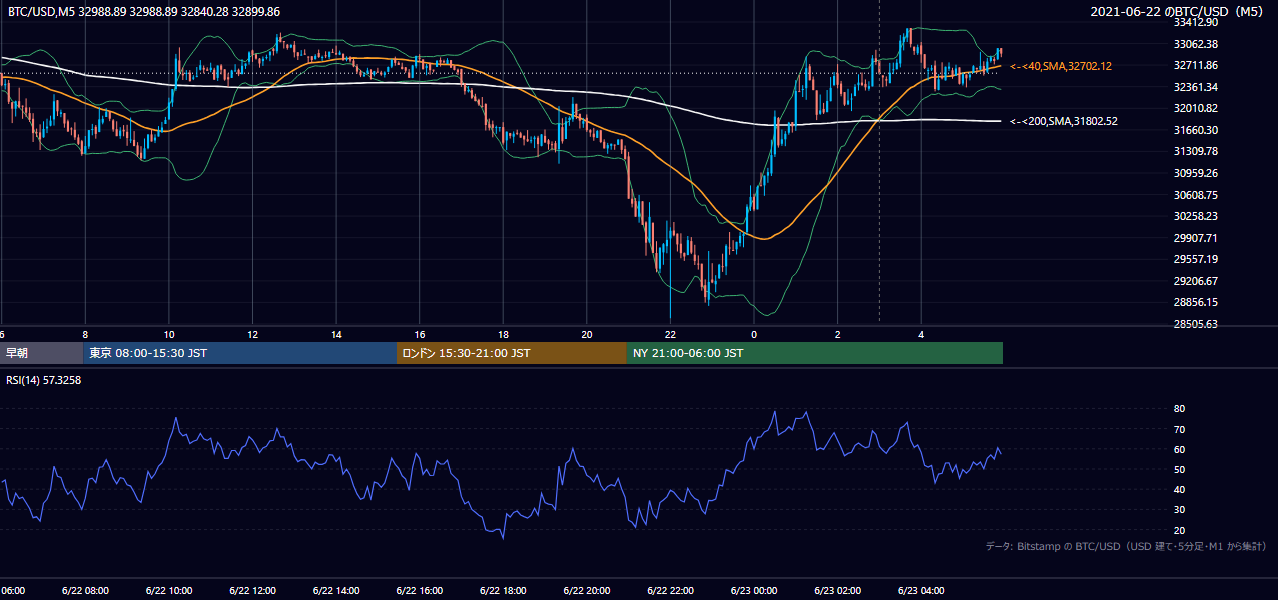This screenshot has width=1278, height=600.
Task: Click the BTC/USD,M5 OHLC header text
Action: tap(144, 11)
